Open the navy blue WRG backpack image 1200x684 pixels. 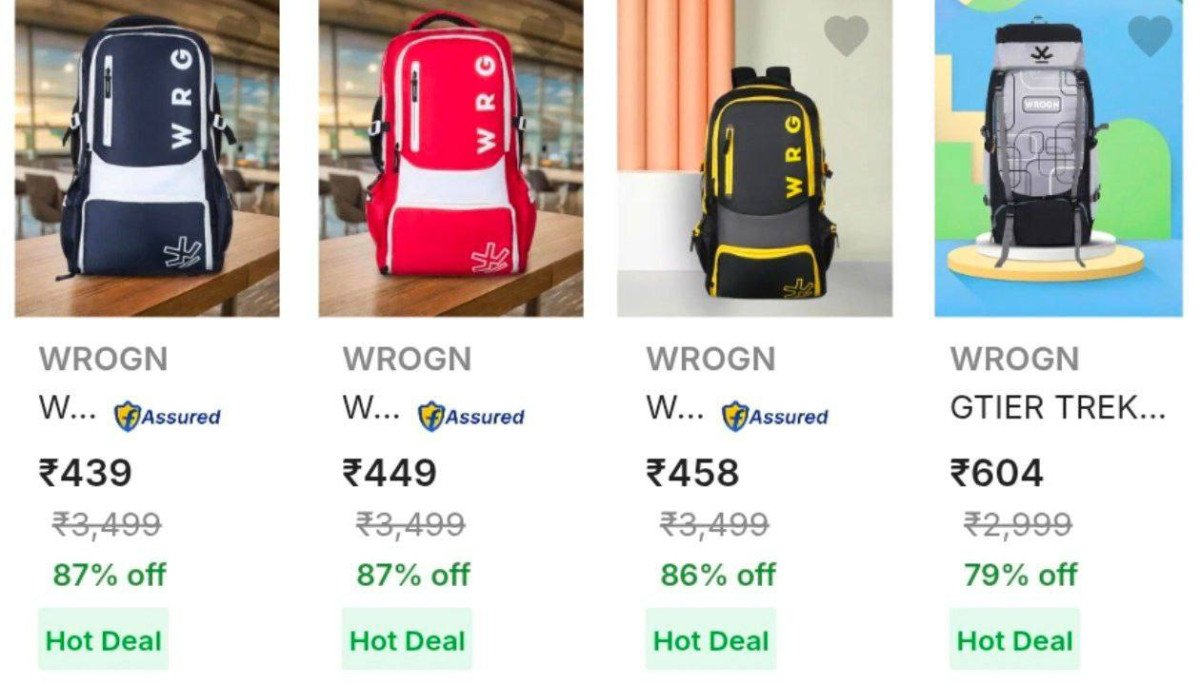(147, 158)
